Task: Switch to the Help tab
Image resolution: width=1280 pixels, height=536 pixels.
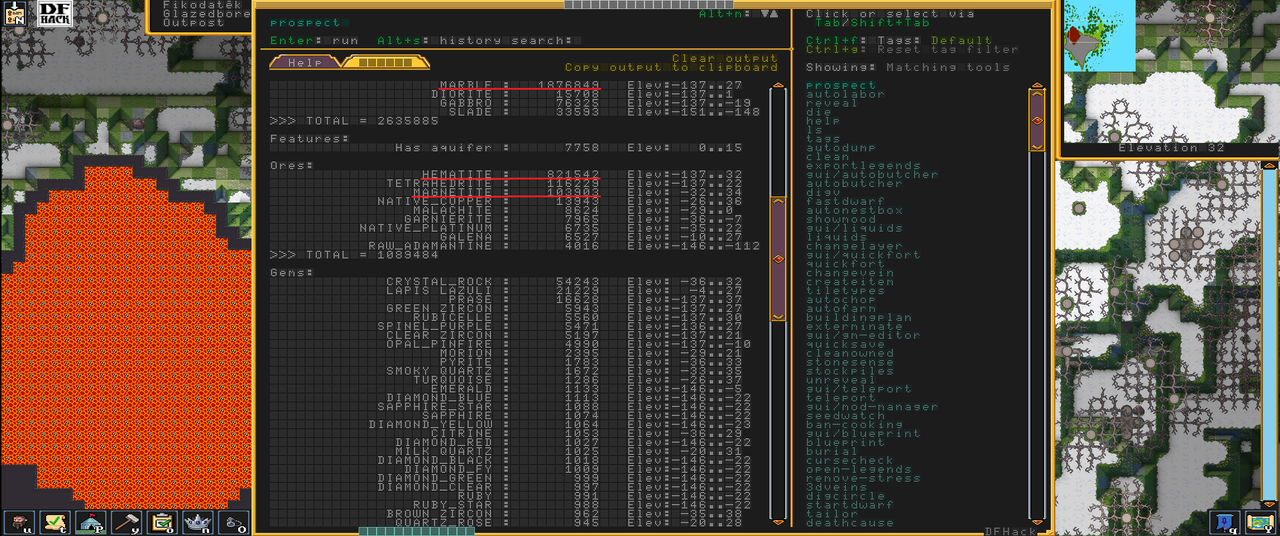Action: tap(304, 62)
